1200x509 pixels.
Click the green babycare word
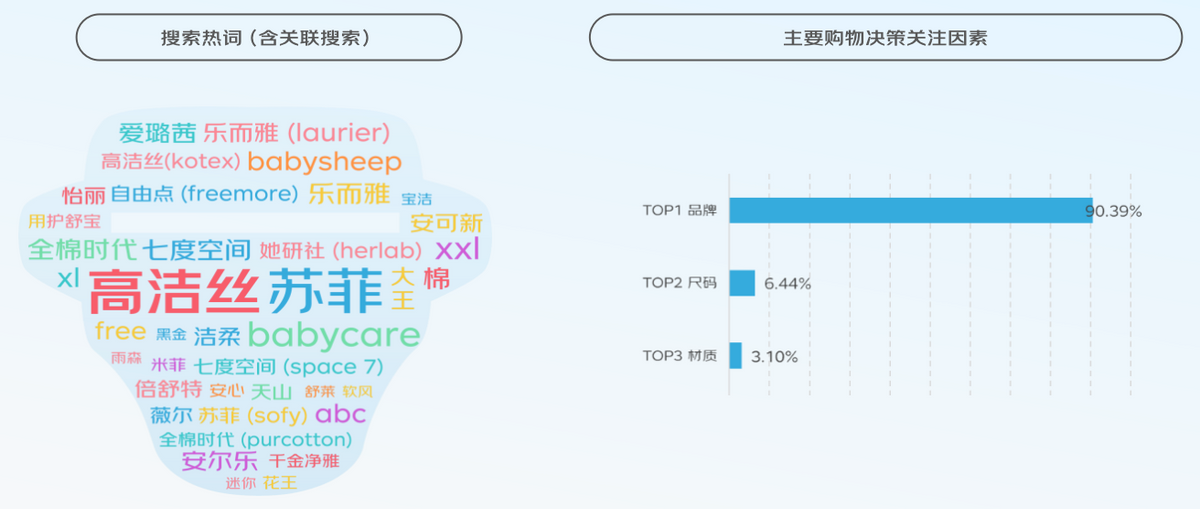333,334
